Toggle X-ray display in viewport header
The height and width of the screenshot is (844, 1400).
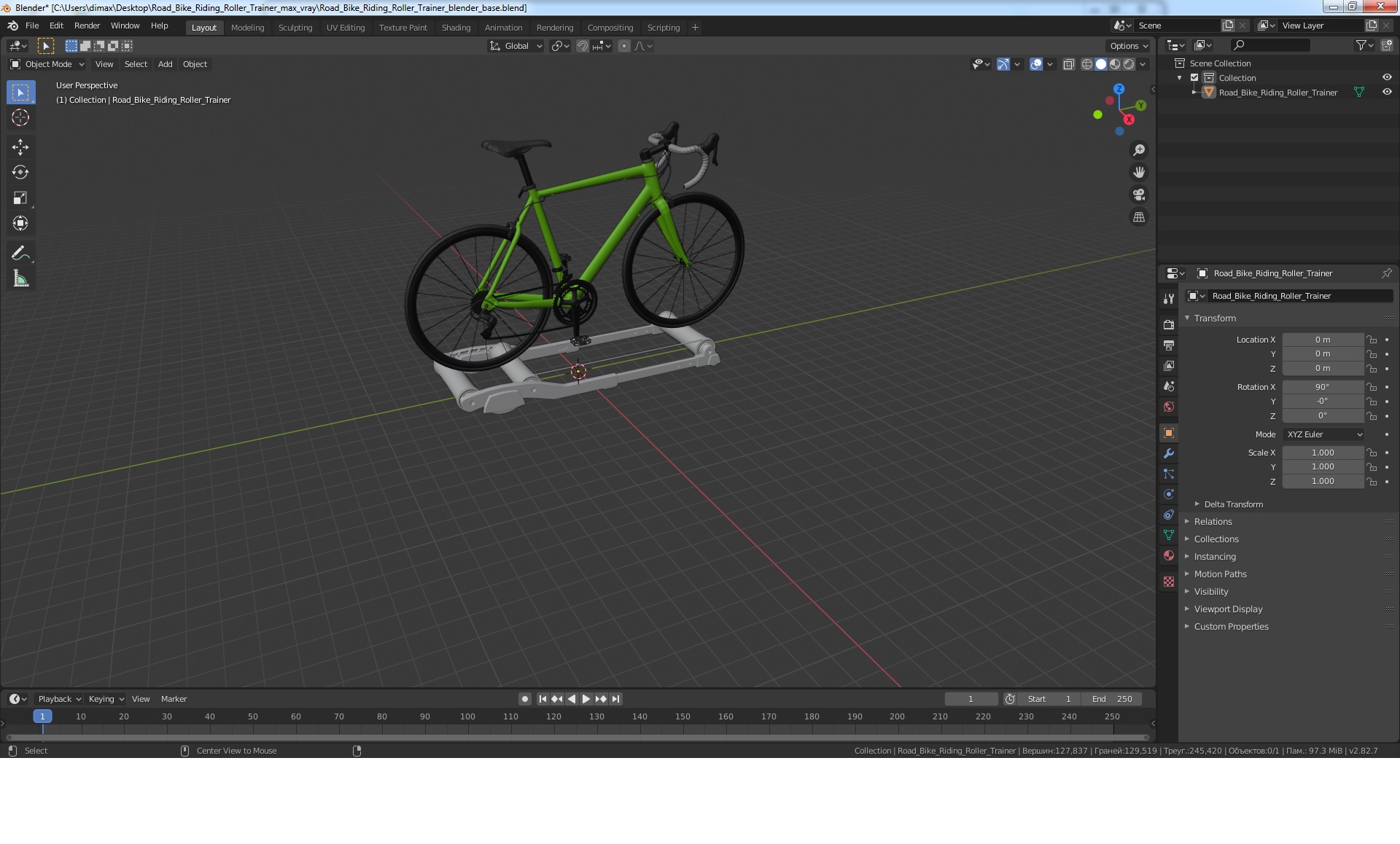[x=1068, y=64]
